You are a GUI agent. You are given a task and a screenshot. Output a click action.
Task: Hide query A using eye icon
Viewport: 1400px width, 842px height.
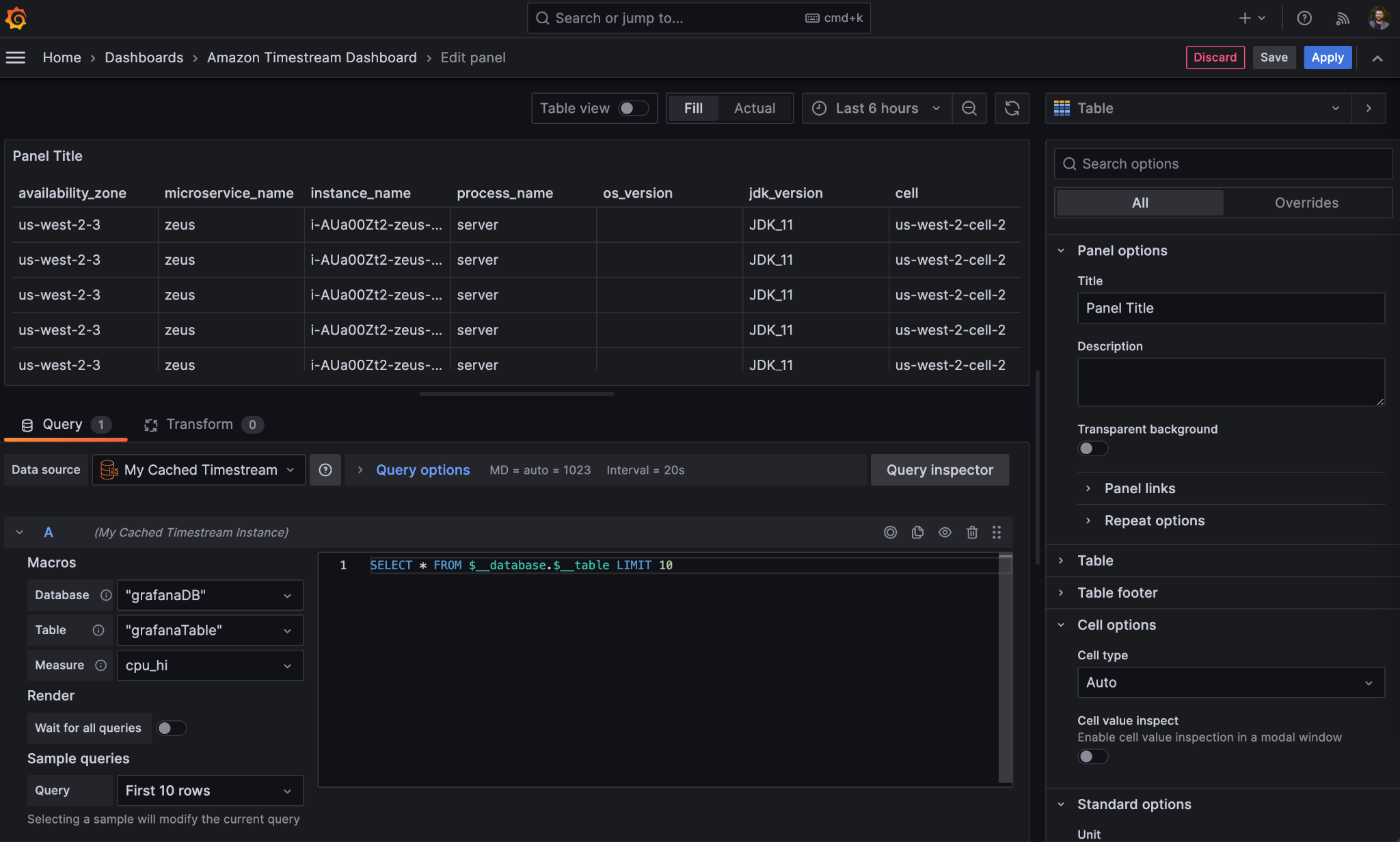[945, 532]
